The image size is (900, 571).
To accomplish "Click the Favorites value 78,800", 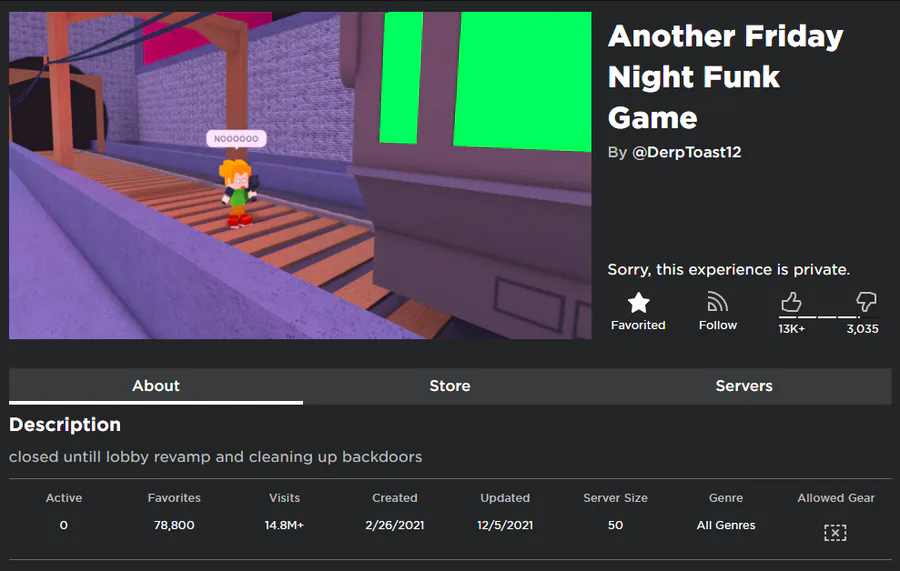I will pyautogui.click(x=174, y=525).
